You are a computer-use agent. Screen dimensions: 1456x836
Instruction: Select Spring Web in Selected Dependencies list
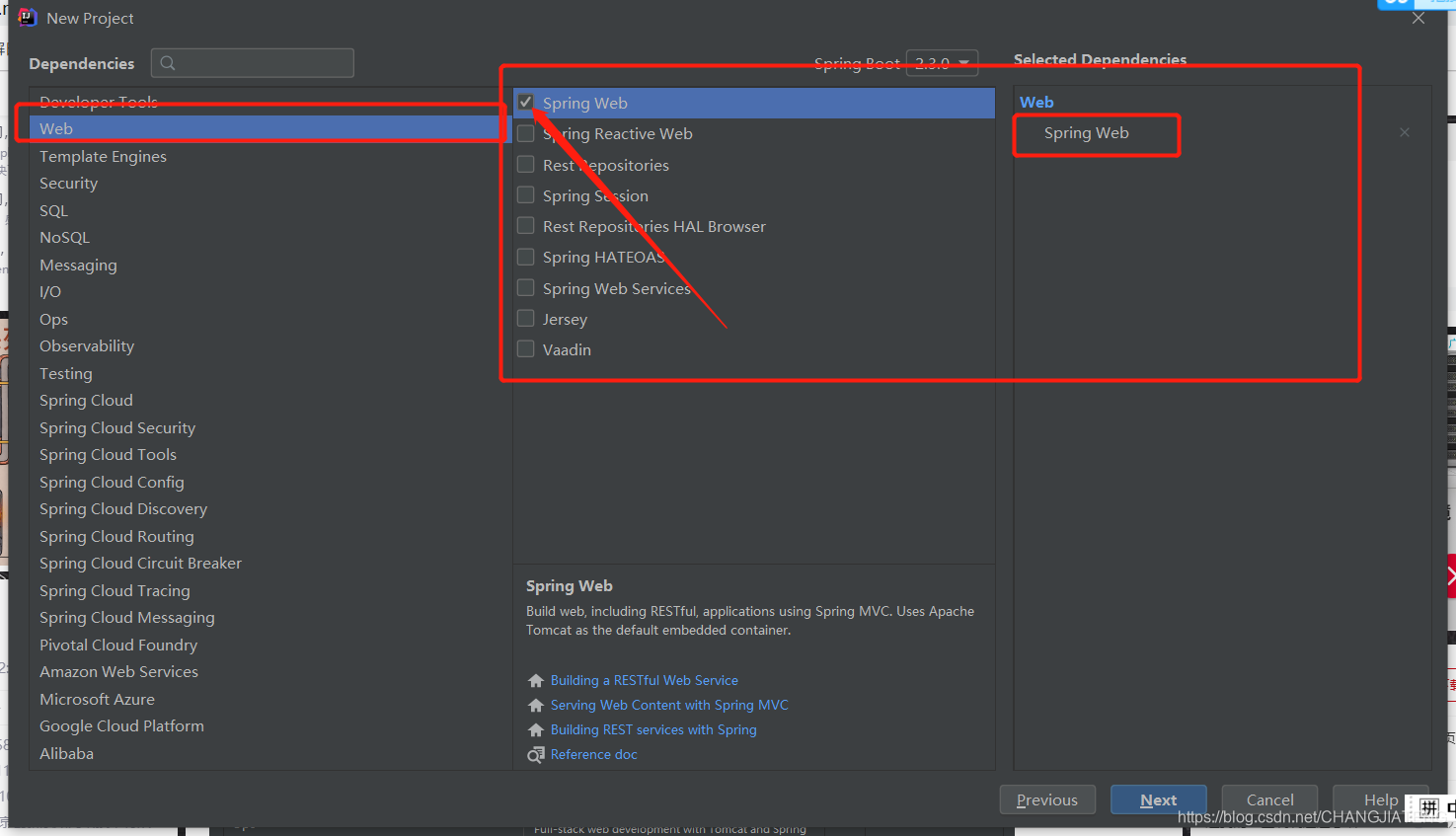pyautogui.click(x=1086, y=133)
